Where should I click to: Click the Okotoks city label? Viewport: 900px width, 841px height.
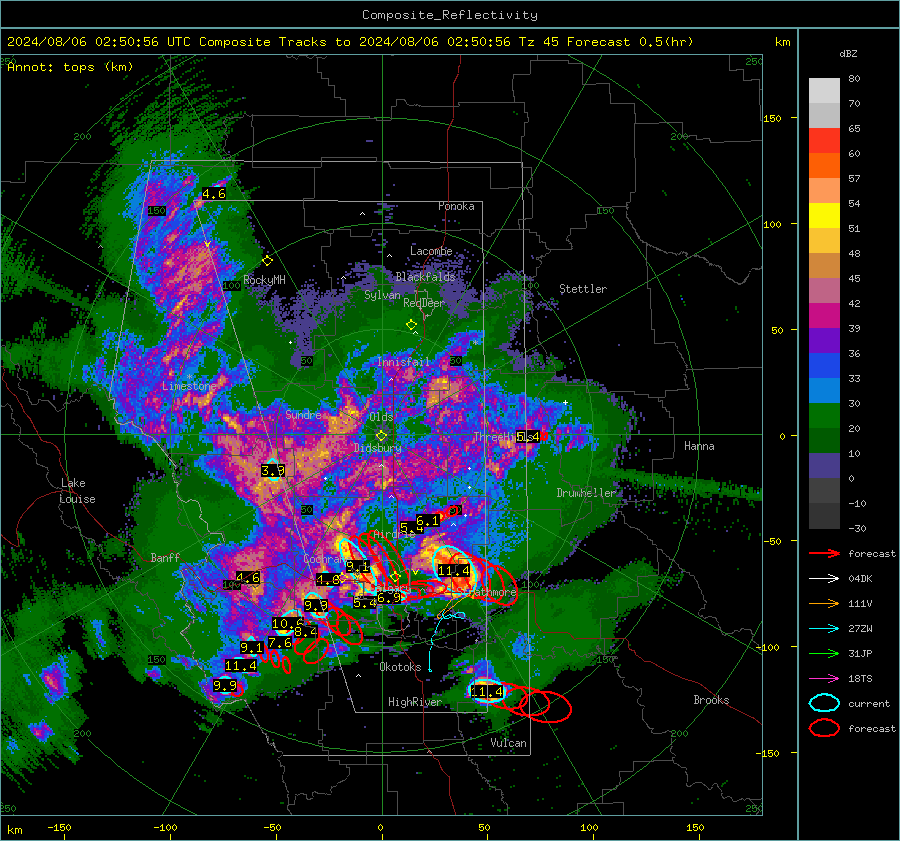(x=400, y=667)
